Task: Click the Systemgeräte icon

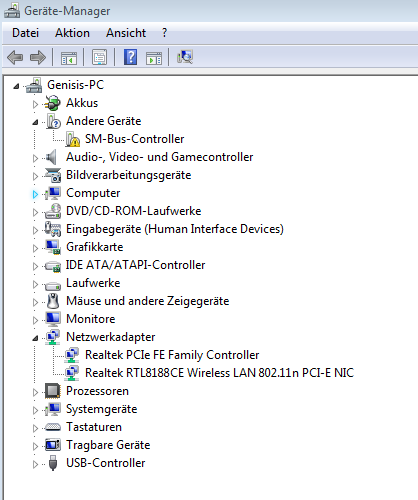Action: (x=53, y=409)
